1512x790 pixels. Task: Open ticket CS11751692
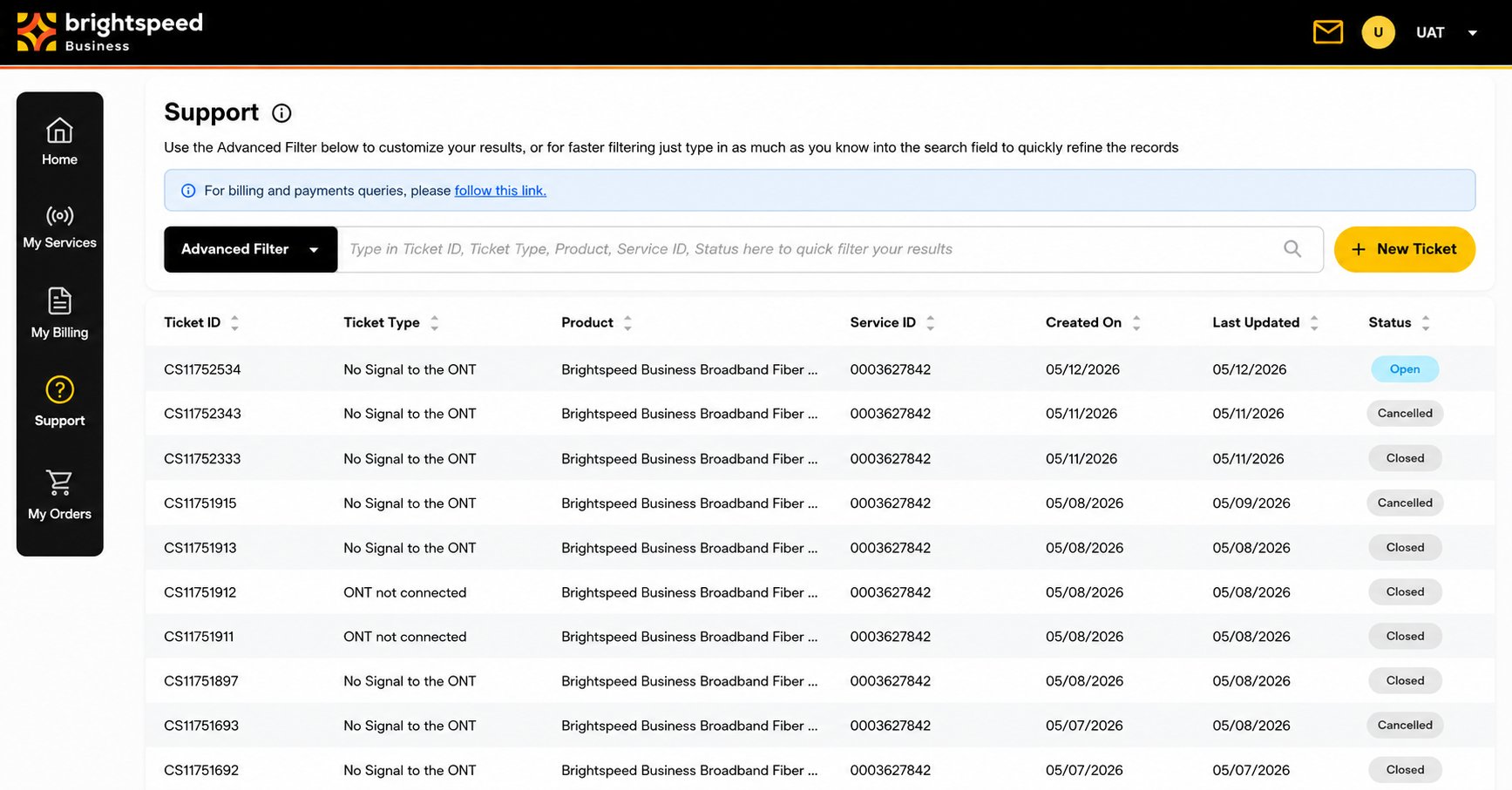coord(201,770)
